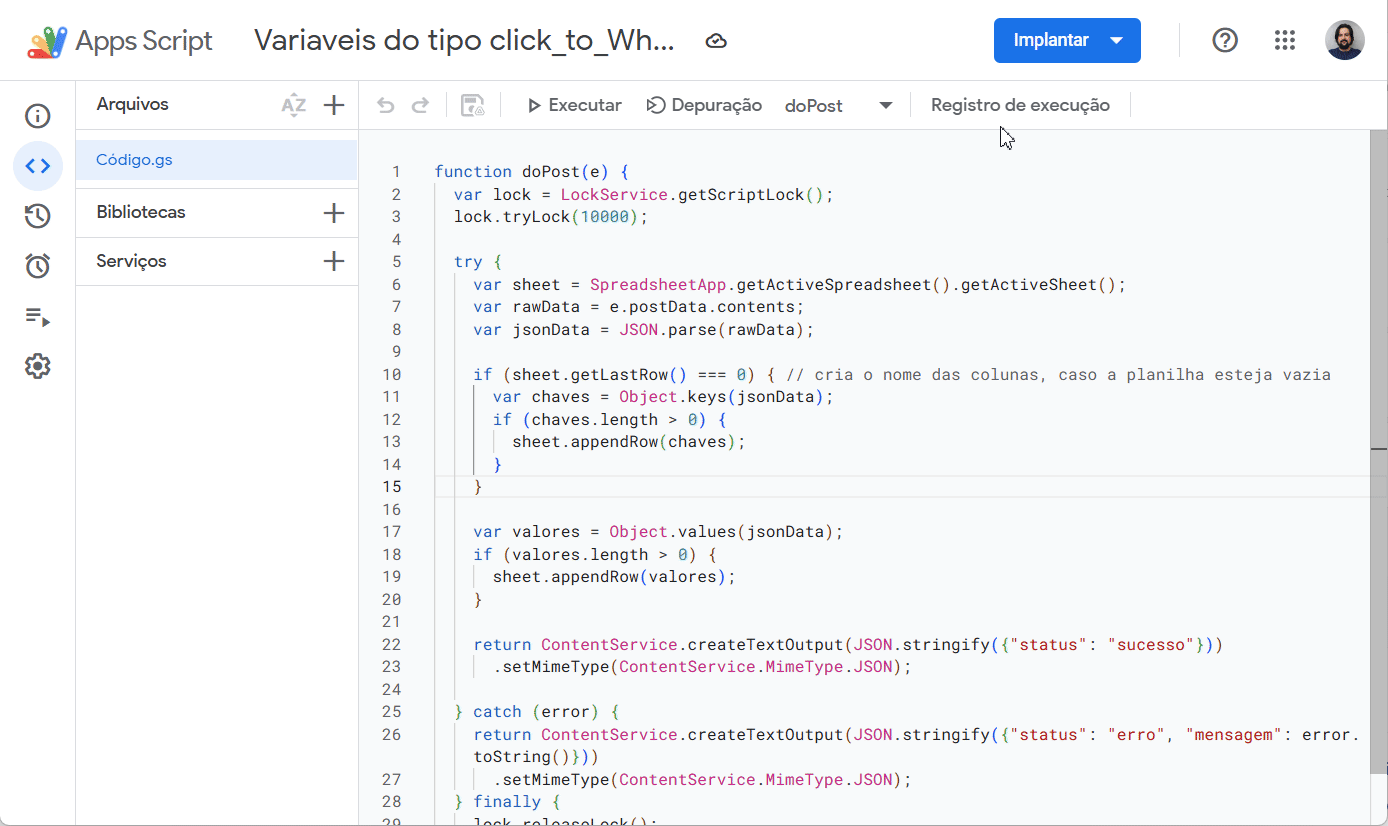Add a new file with plus icon
Image resolution: width=1388 pixels, height=826 pixels.
(x=334, y=105)
